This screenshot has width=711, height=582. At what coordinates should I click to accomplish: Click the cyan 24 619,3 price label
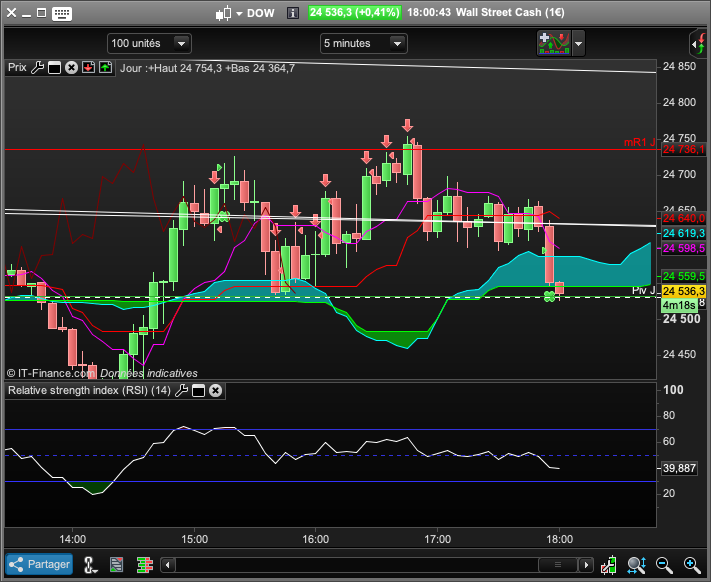683,233
